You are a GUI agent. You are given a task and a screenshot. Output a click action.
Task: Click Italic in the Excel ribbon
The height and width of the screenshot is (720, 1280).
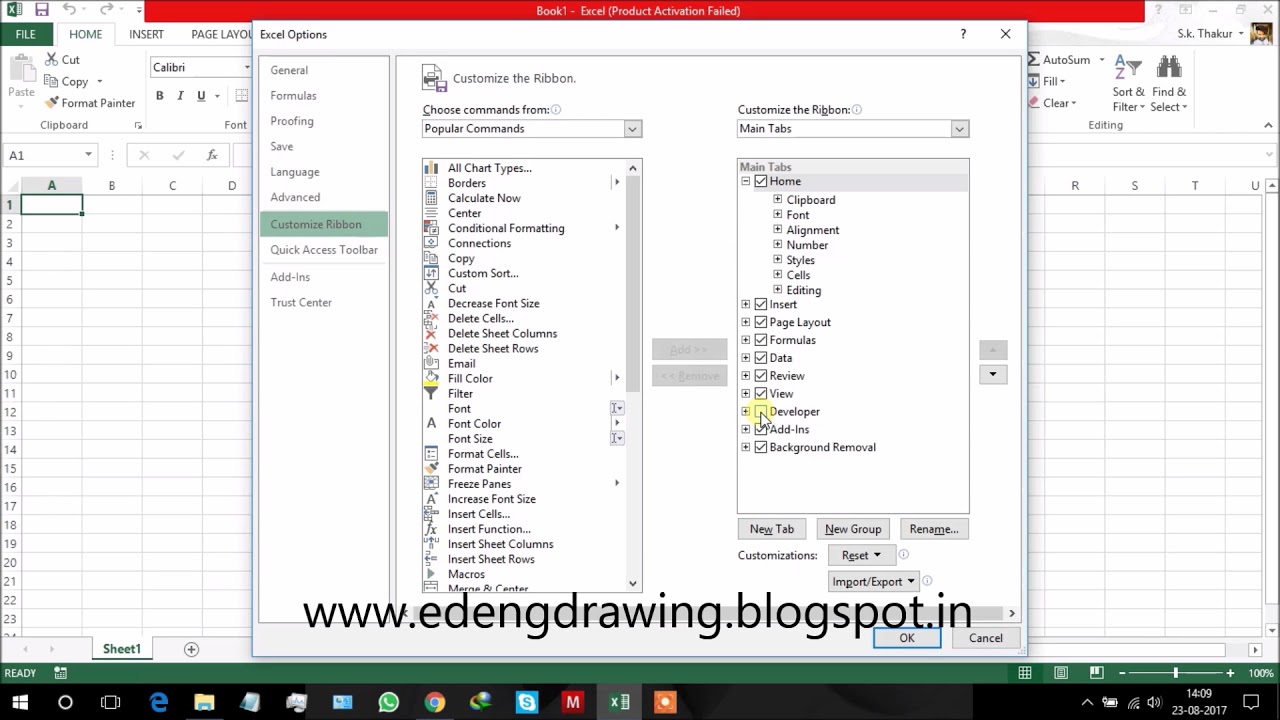click(x=180, y=96)
